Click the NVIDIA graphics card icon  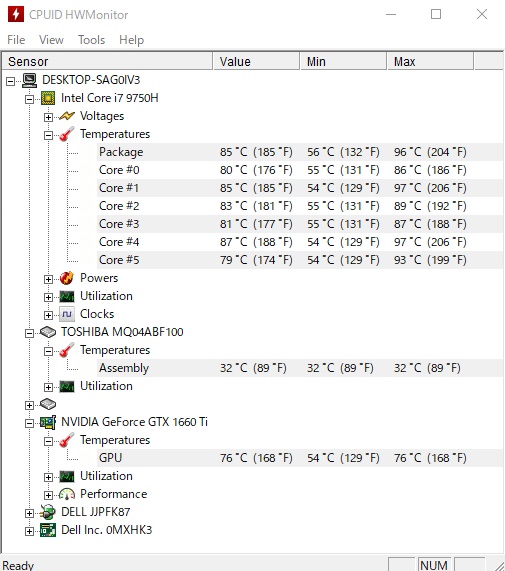[48, 422]
